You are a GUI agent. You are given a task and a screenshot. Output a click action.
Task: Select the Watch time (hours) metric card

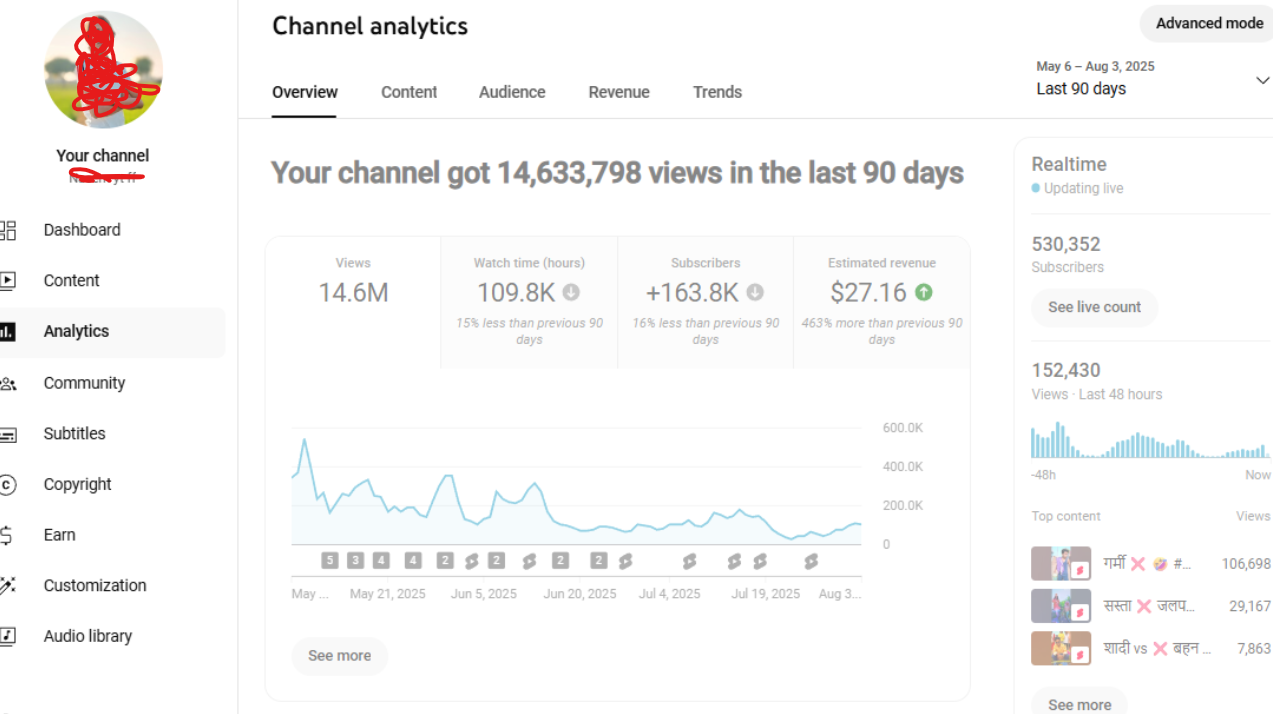529,302
